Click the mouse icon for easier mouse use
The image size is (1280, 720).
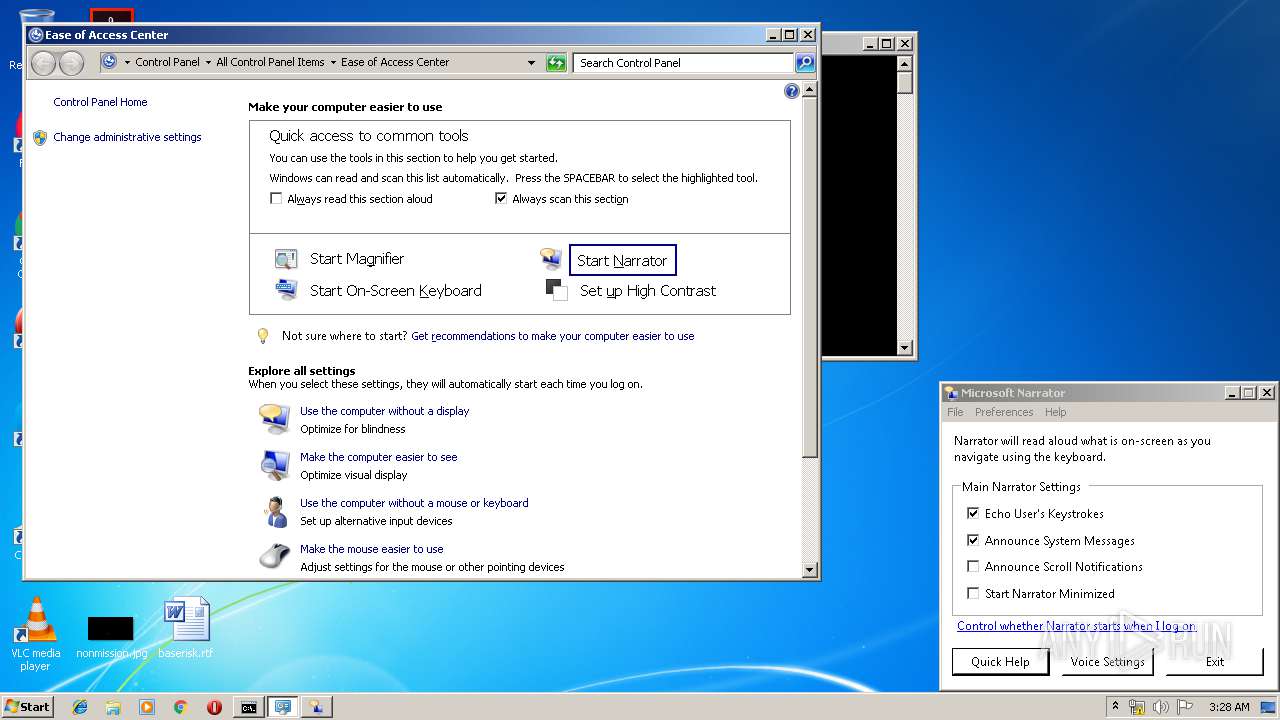275,557
